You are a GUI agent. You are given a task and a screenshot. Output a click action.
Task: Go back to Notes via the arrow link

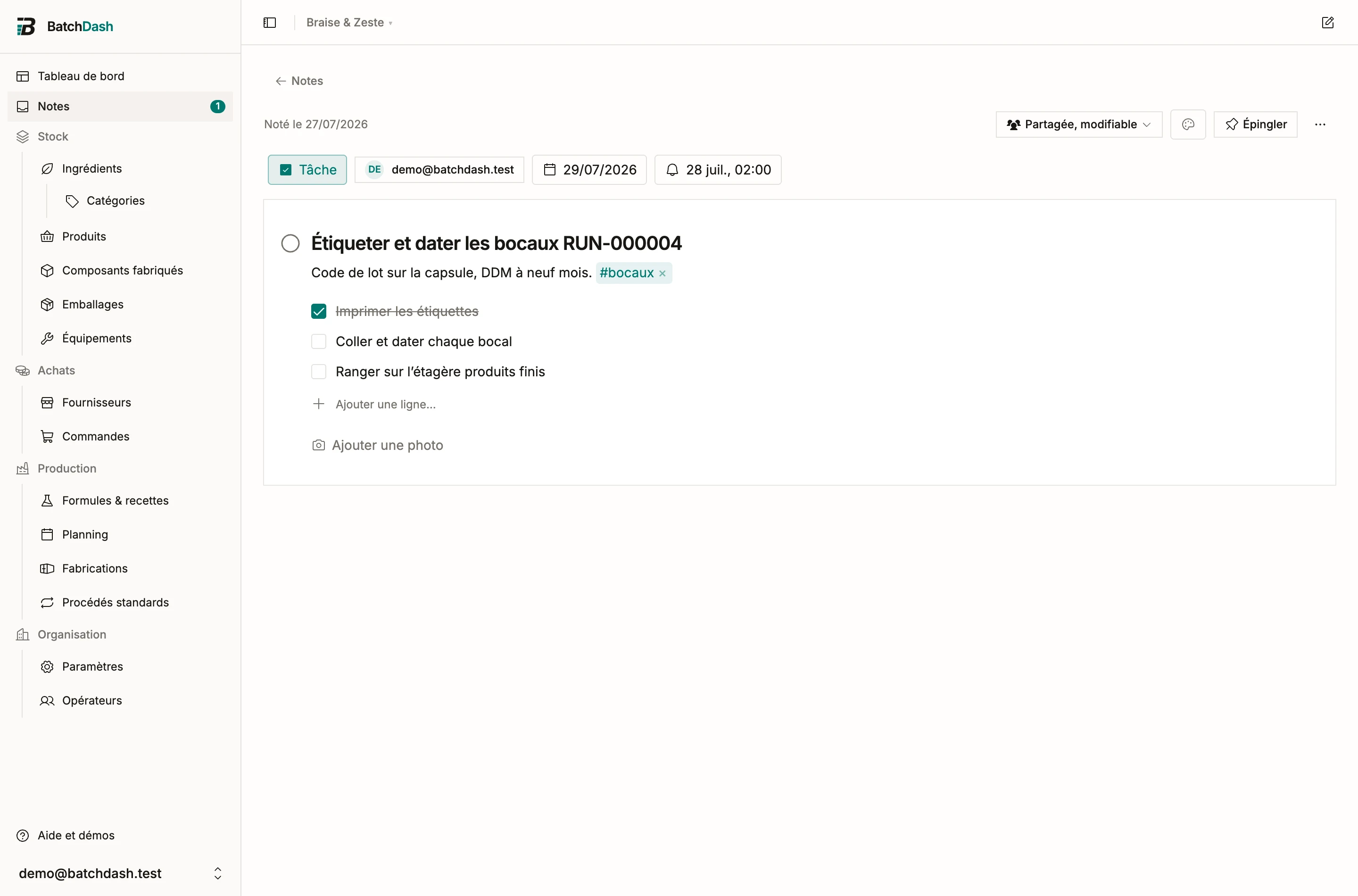(x=299, y=81)
